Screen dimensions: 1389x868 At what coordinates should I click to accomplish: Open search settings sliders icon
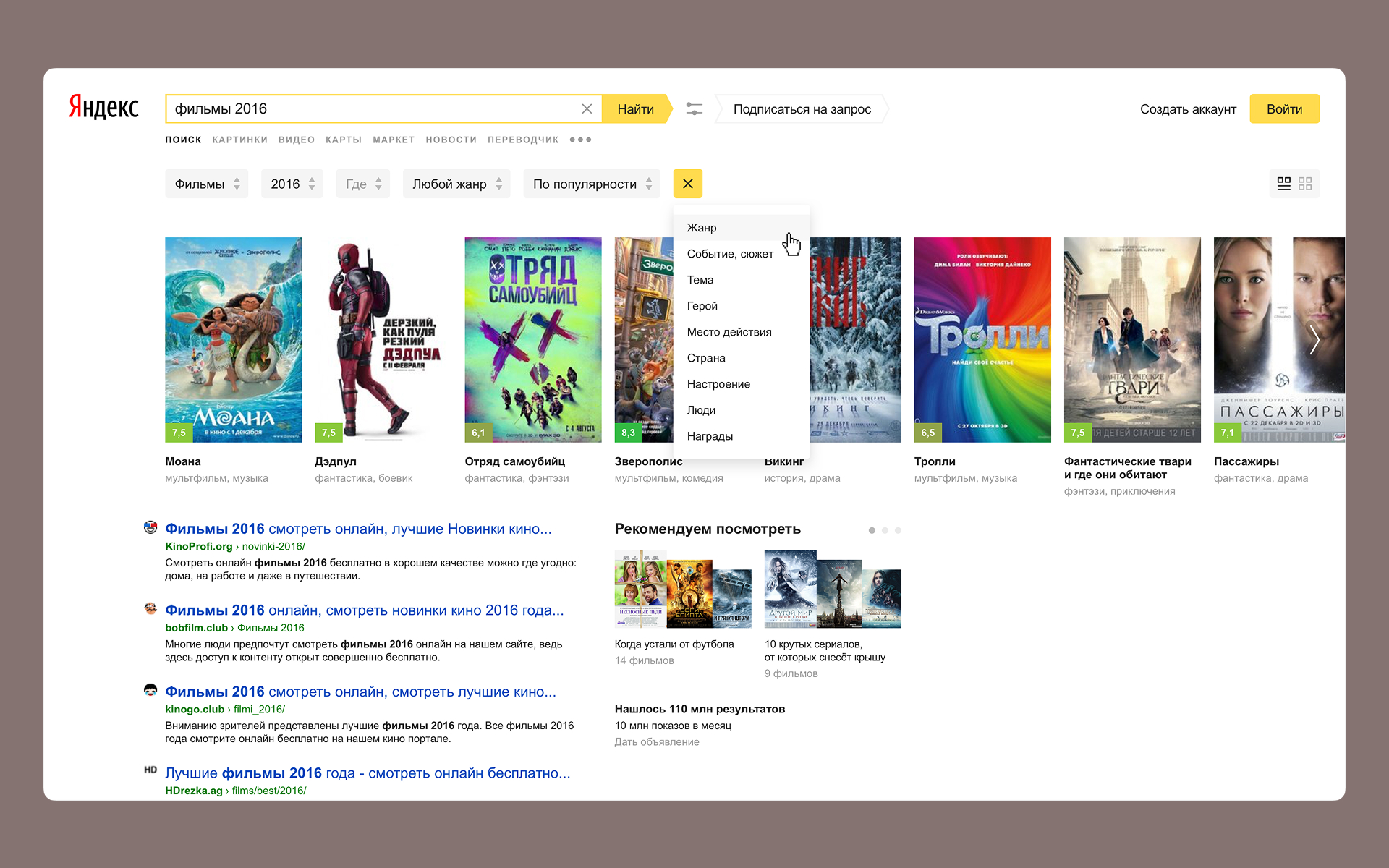click(694, 109)
